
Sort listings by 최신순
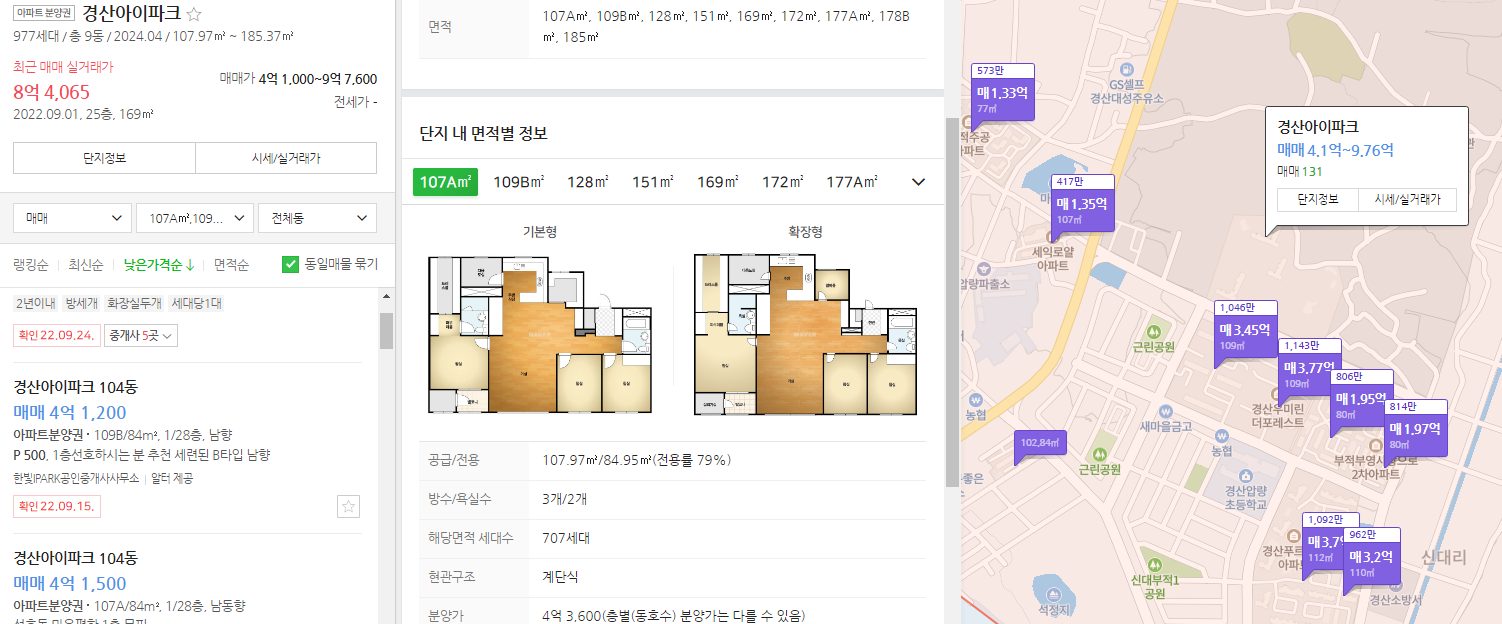coord(86,265)
